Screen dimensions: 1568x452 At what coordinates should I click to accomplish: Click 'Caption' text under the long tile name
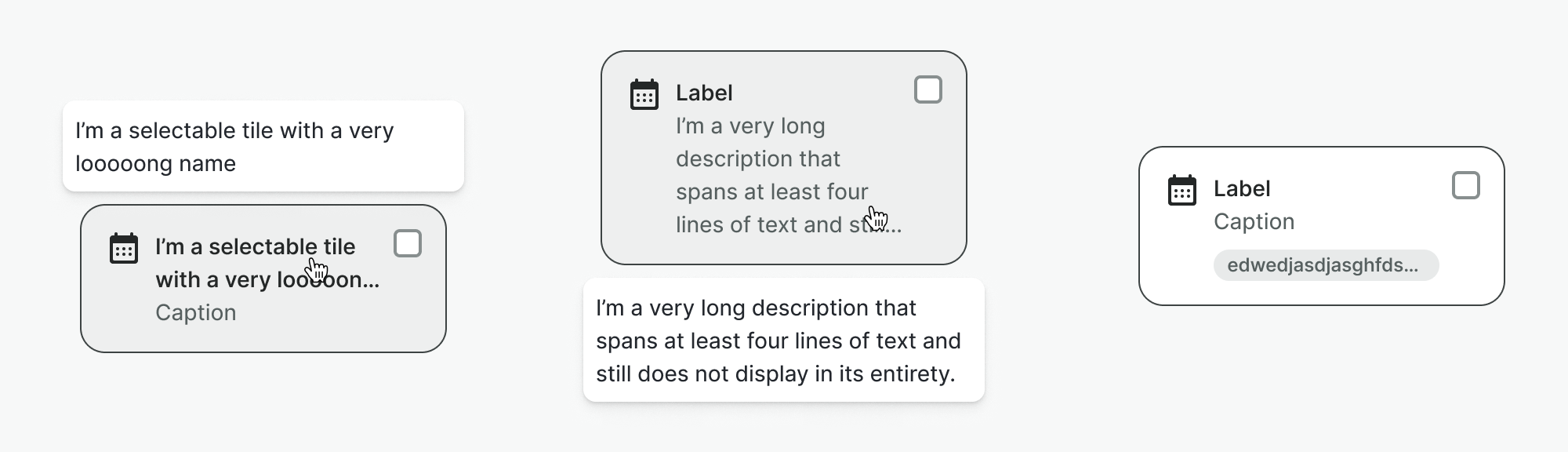[x=196, y=312]
